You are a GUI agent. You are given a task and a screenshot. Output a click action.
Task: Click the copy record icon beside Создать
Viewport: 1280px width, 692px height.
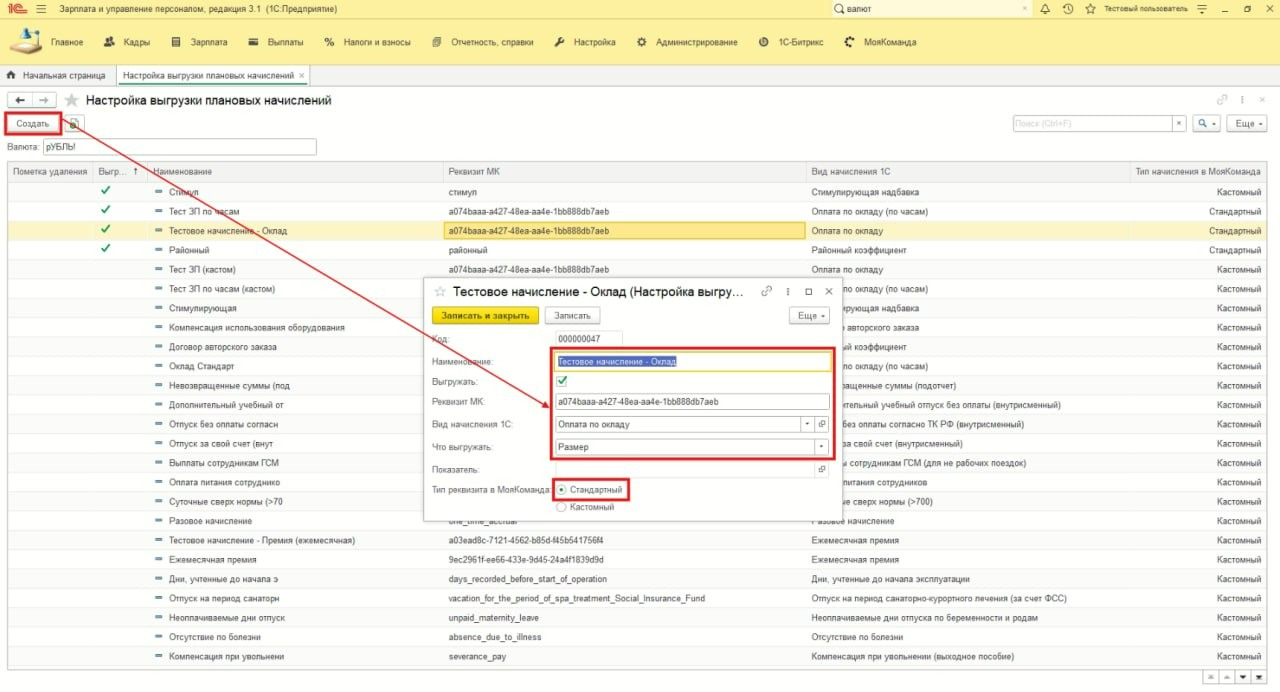tap(74, 124)
